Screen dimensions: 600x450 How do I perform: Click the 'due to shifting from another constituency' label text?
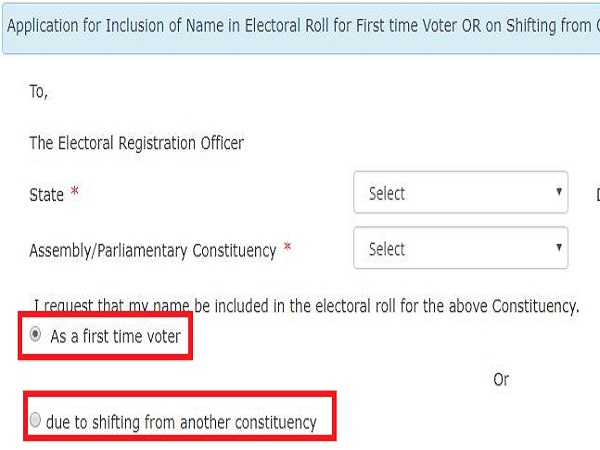183,422
